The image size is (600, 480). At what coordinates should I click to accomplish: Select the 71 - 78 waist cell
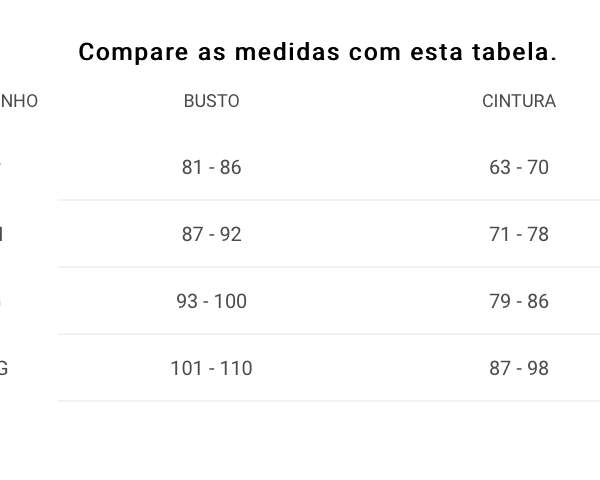point(519,234)
